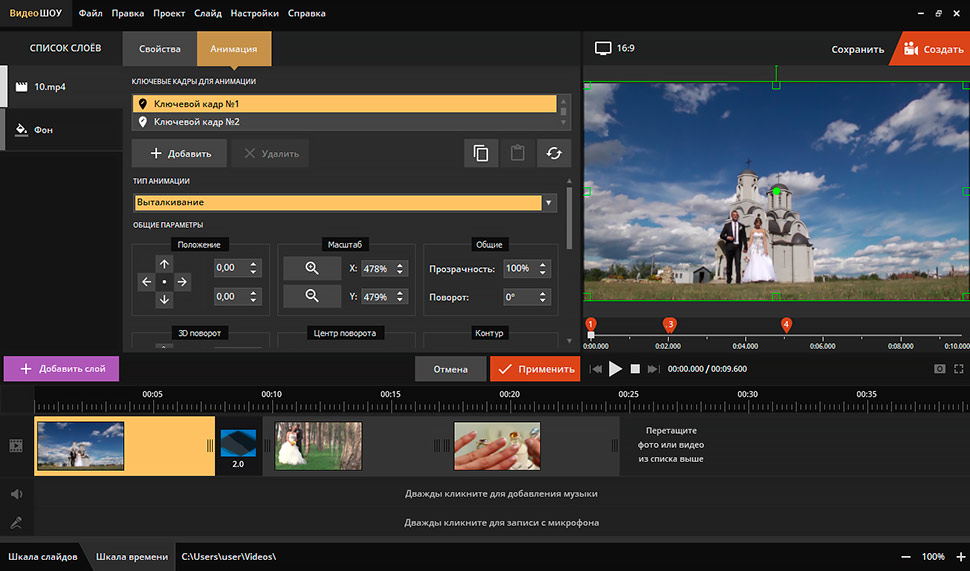The width and height of the screenshot is (970, 571).
Task: Open the Справка menu
Action: (x=306, y=13)
